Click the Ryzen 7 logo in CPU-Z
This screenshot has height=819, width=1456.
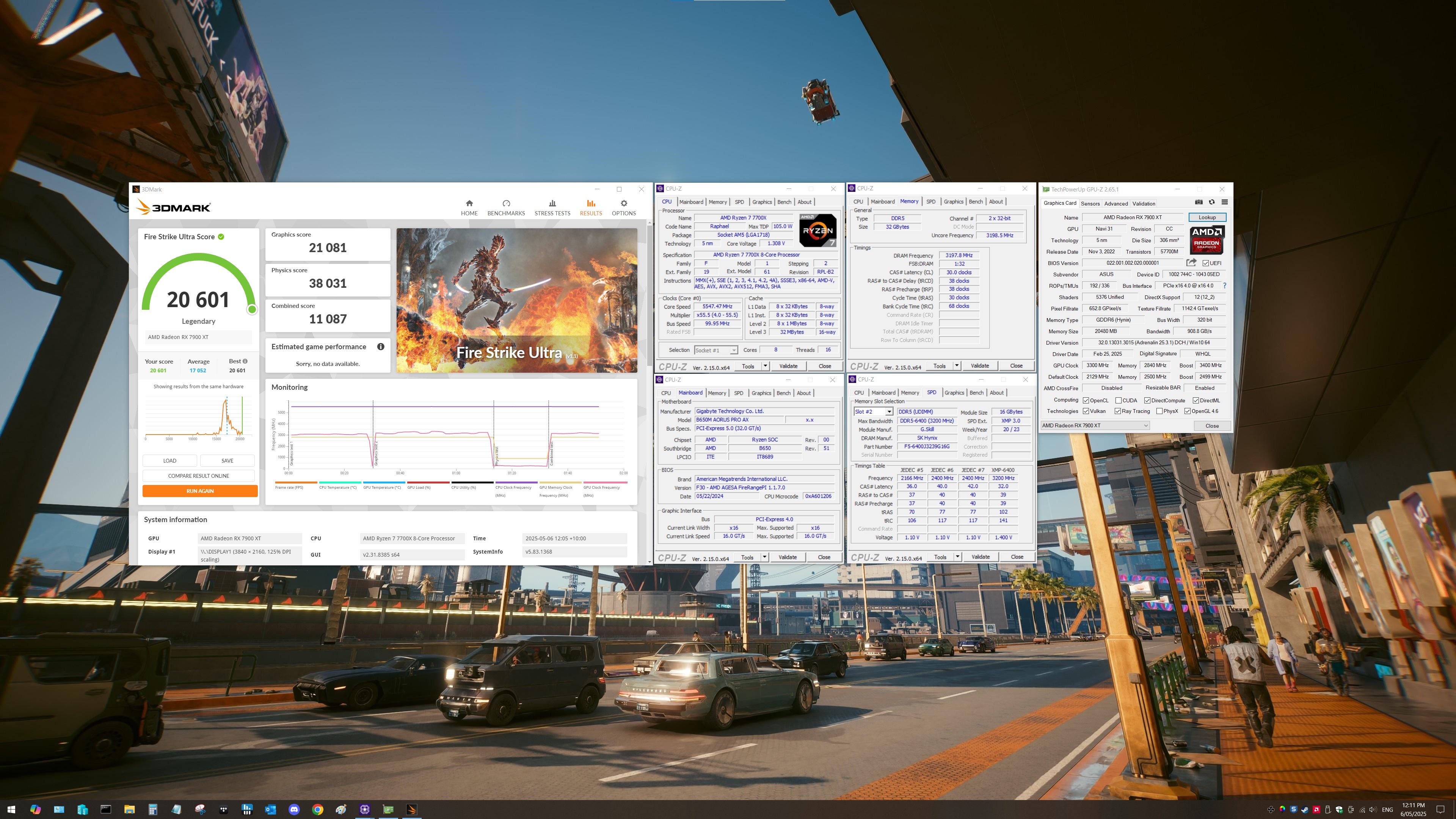[817, 230]
